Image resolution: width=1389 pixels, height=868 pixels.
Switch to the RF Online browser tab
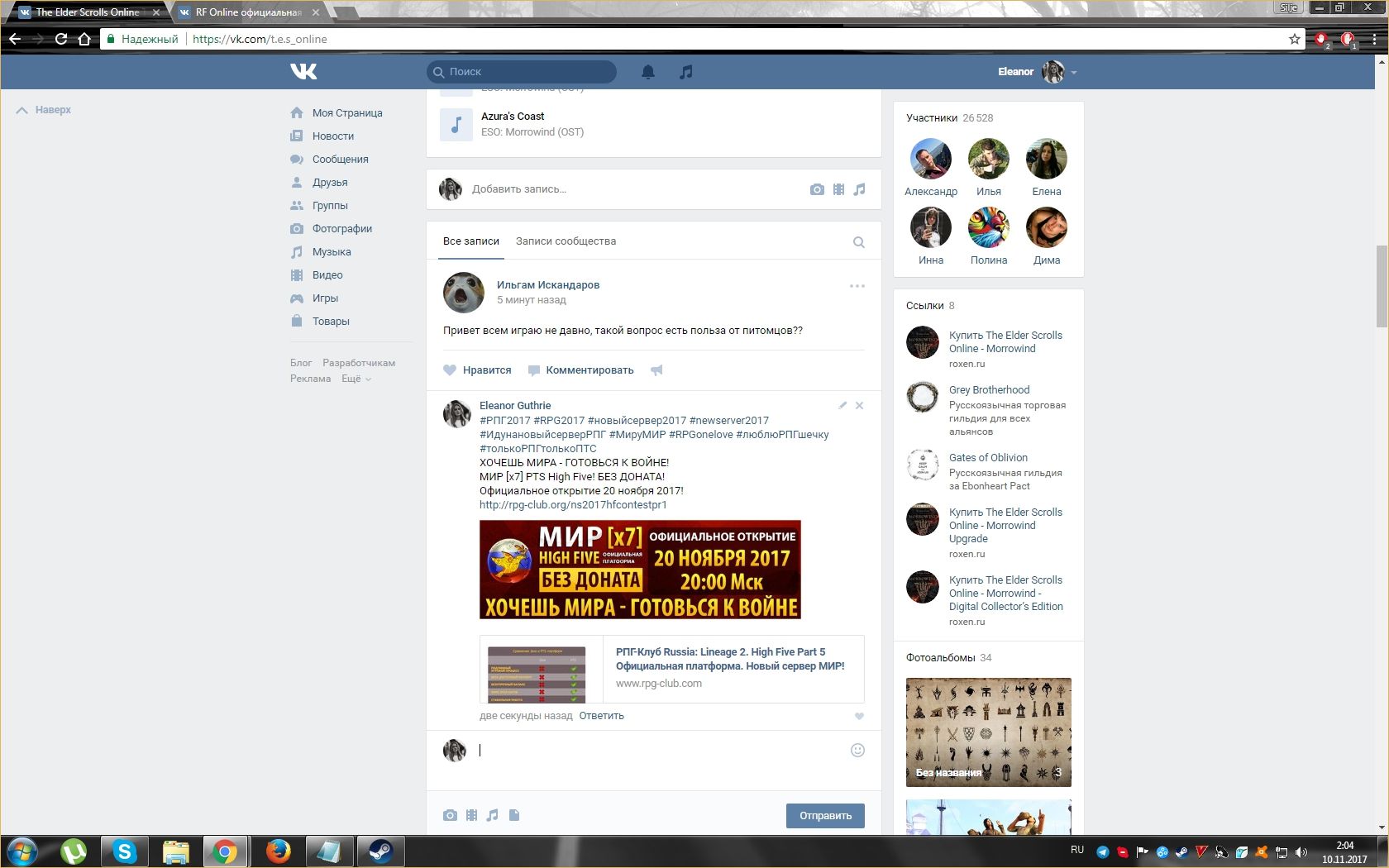248,12
